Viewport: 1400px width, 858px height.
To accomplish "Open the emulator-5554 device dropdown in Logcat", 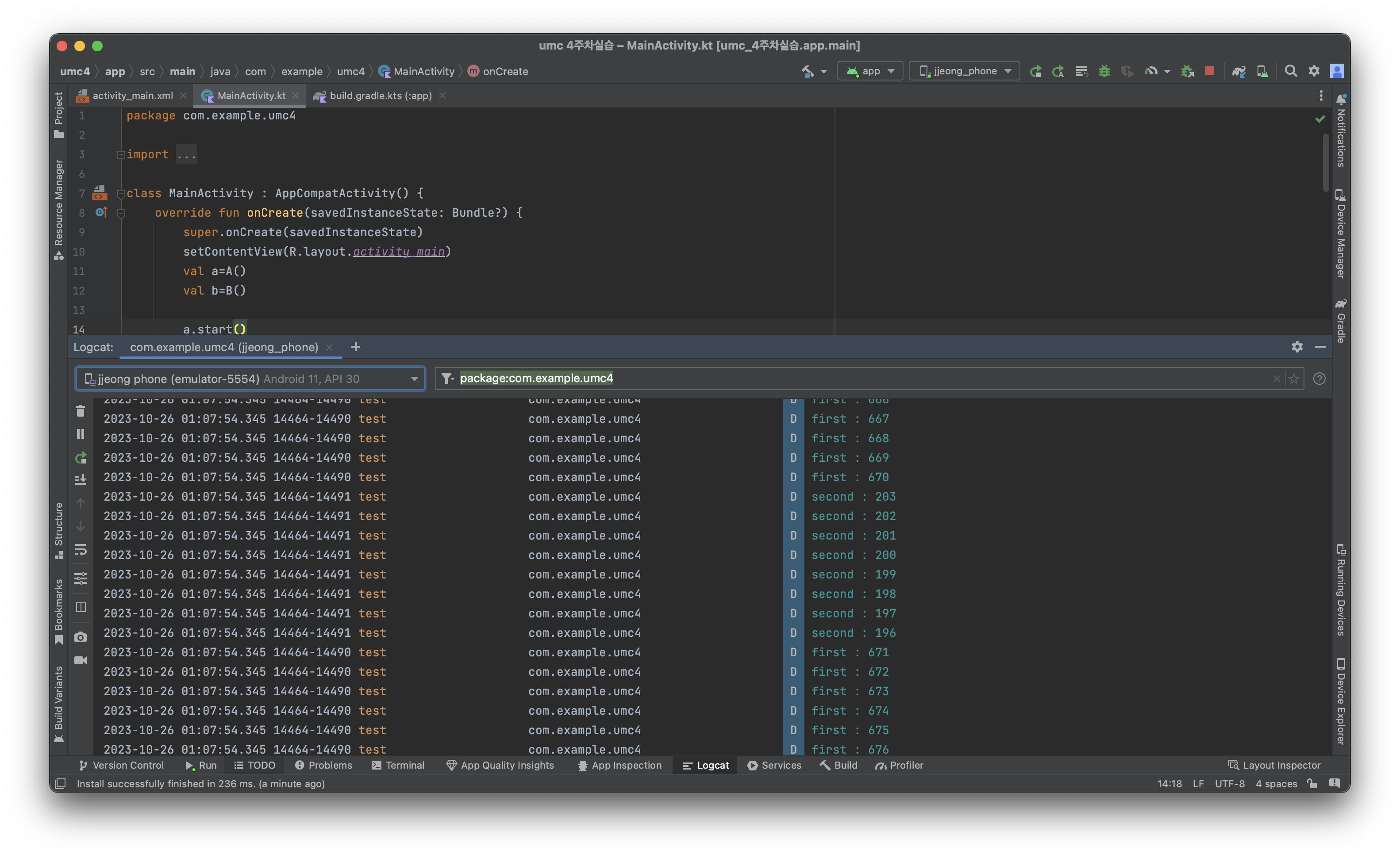I will click(250, 379).
